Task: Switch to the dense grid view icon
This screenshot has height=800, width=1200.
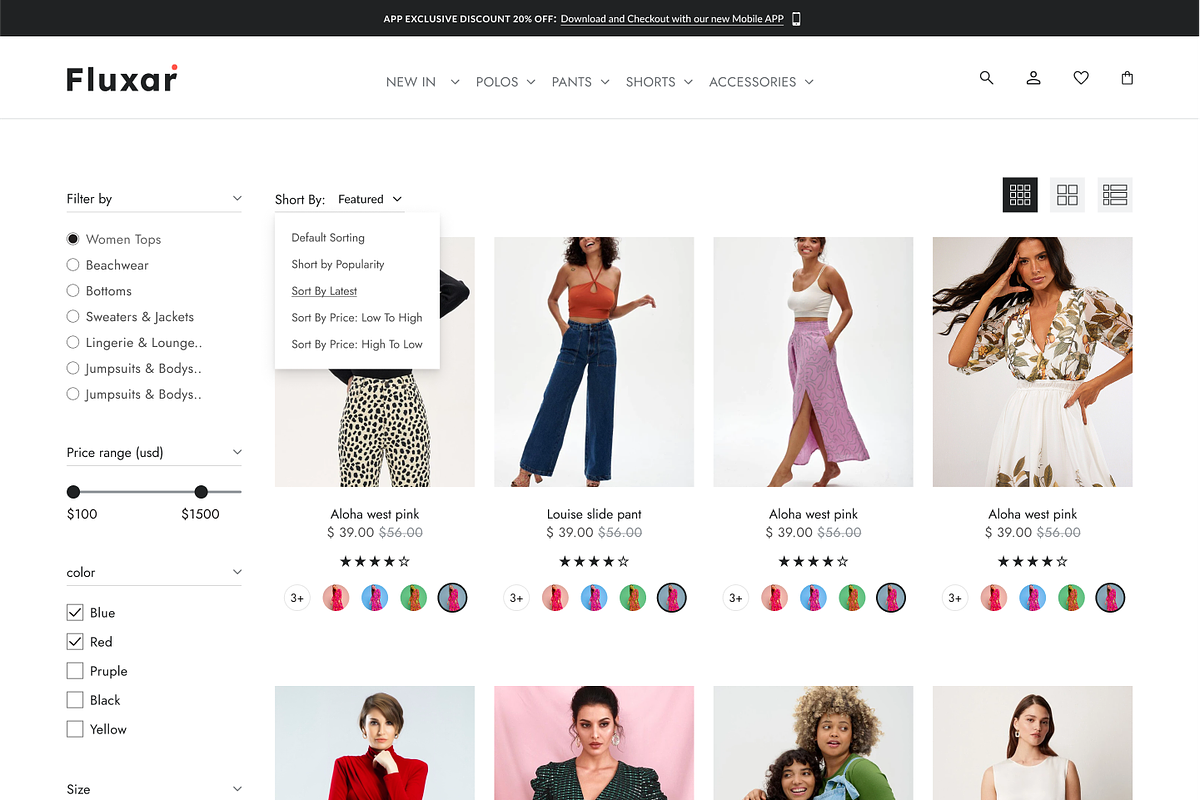Action: tap(1020, 195)
